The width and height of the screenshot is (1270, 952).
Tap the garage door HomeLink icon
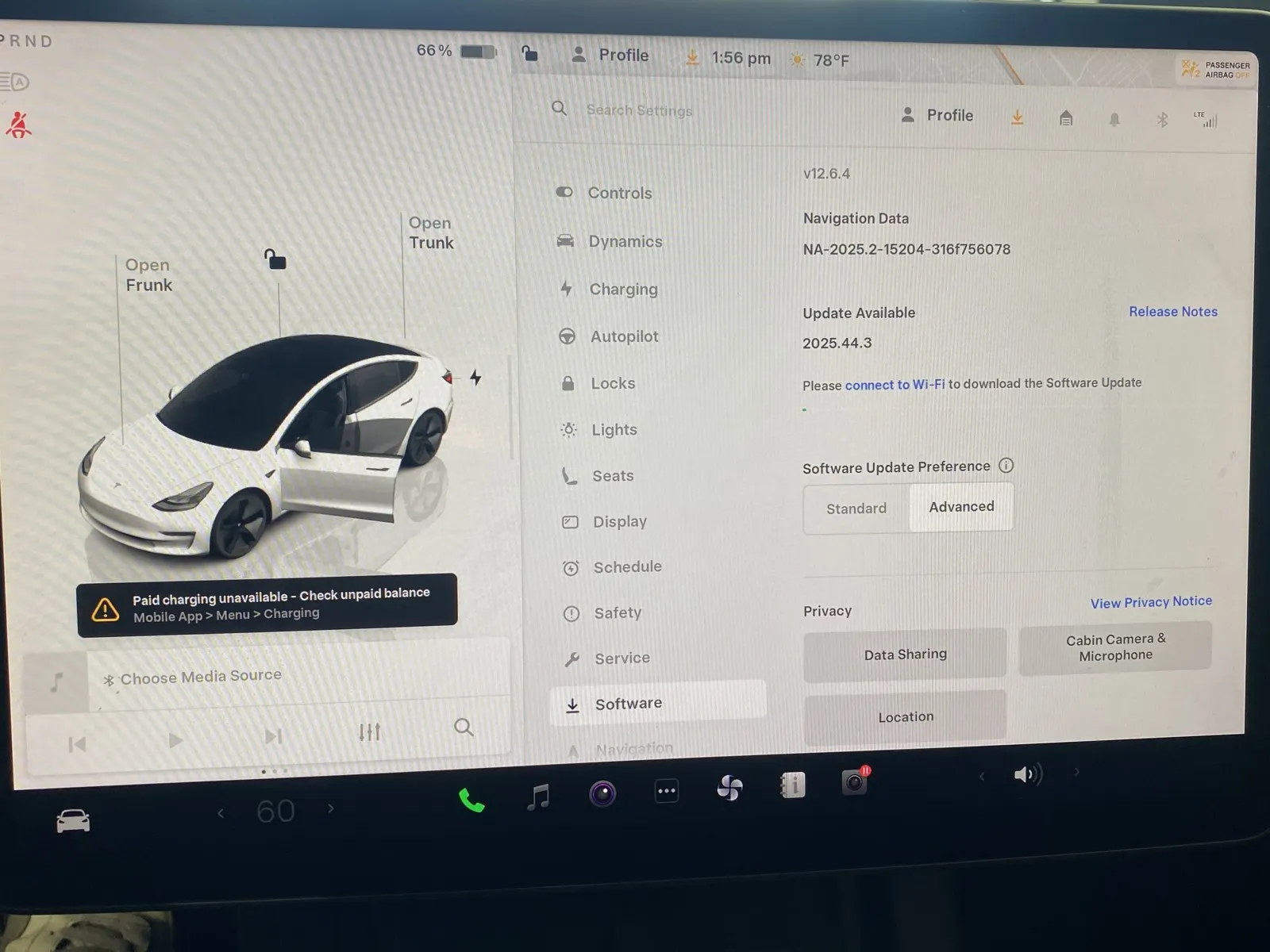coord(1066,119)
